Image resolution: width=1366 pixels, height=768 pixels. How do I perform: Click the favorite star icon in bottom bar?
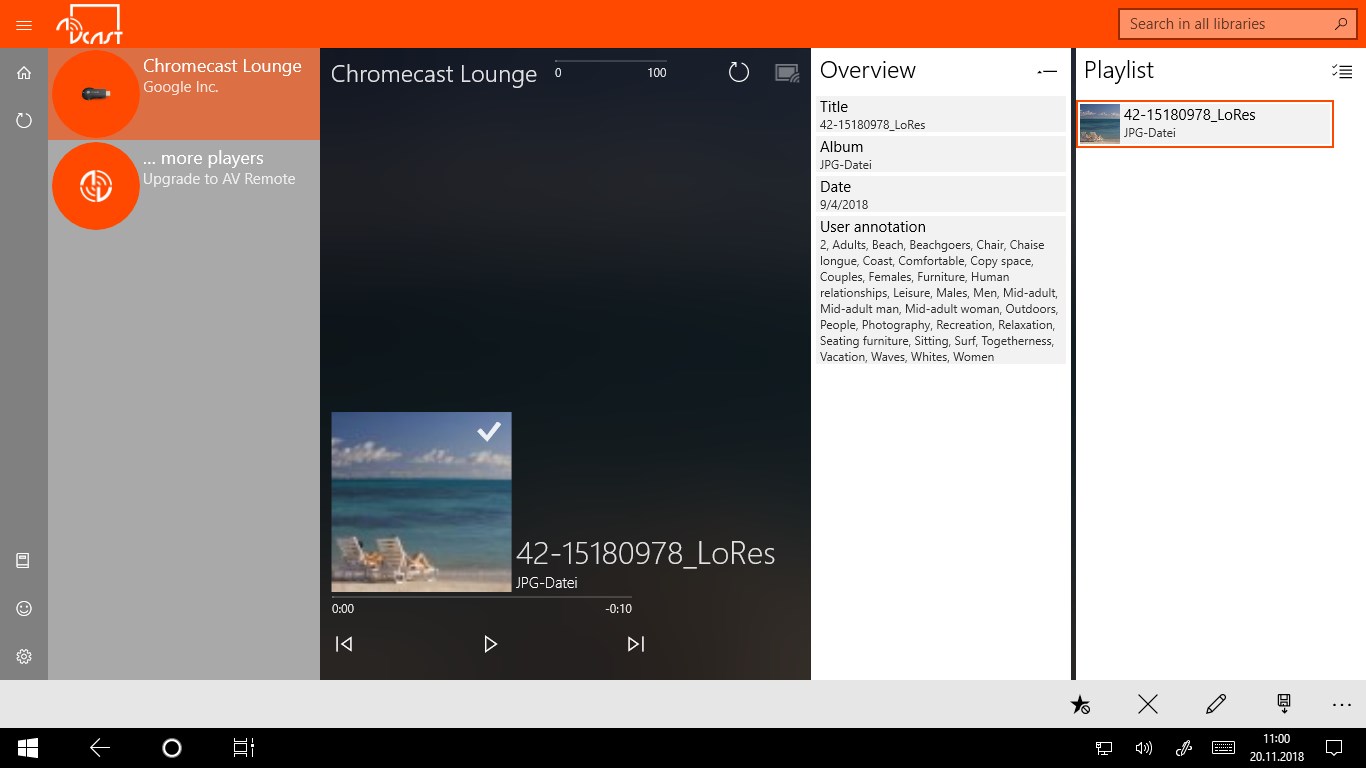(x=1080, y=704)
